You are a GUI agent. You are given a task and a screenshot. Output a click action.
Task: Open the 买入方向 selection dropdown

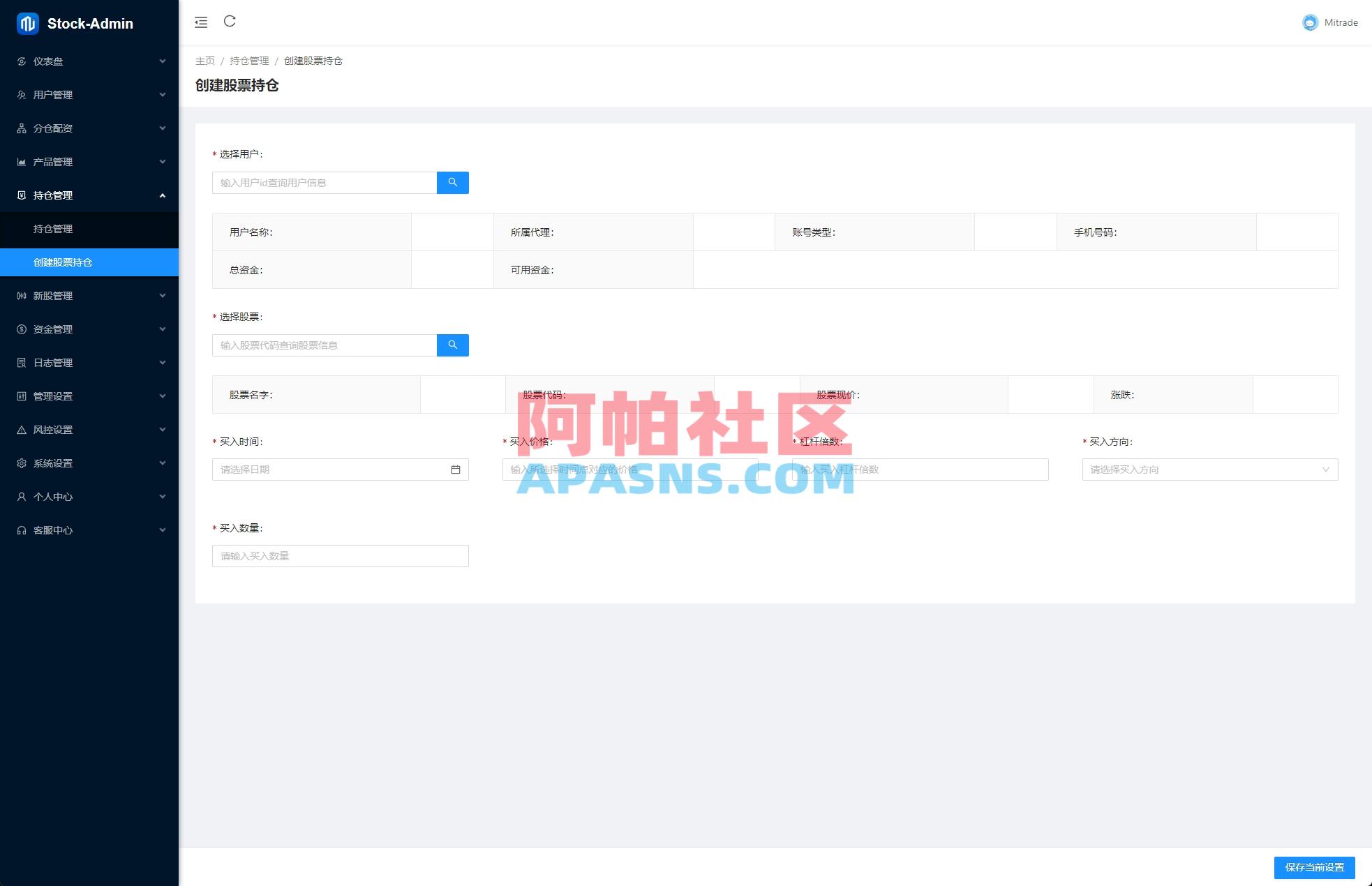click(1209, 470)
